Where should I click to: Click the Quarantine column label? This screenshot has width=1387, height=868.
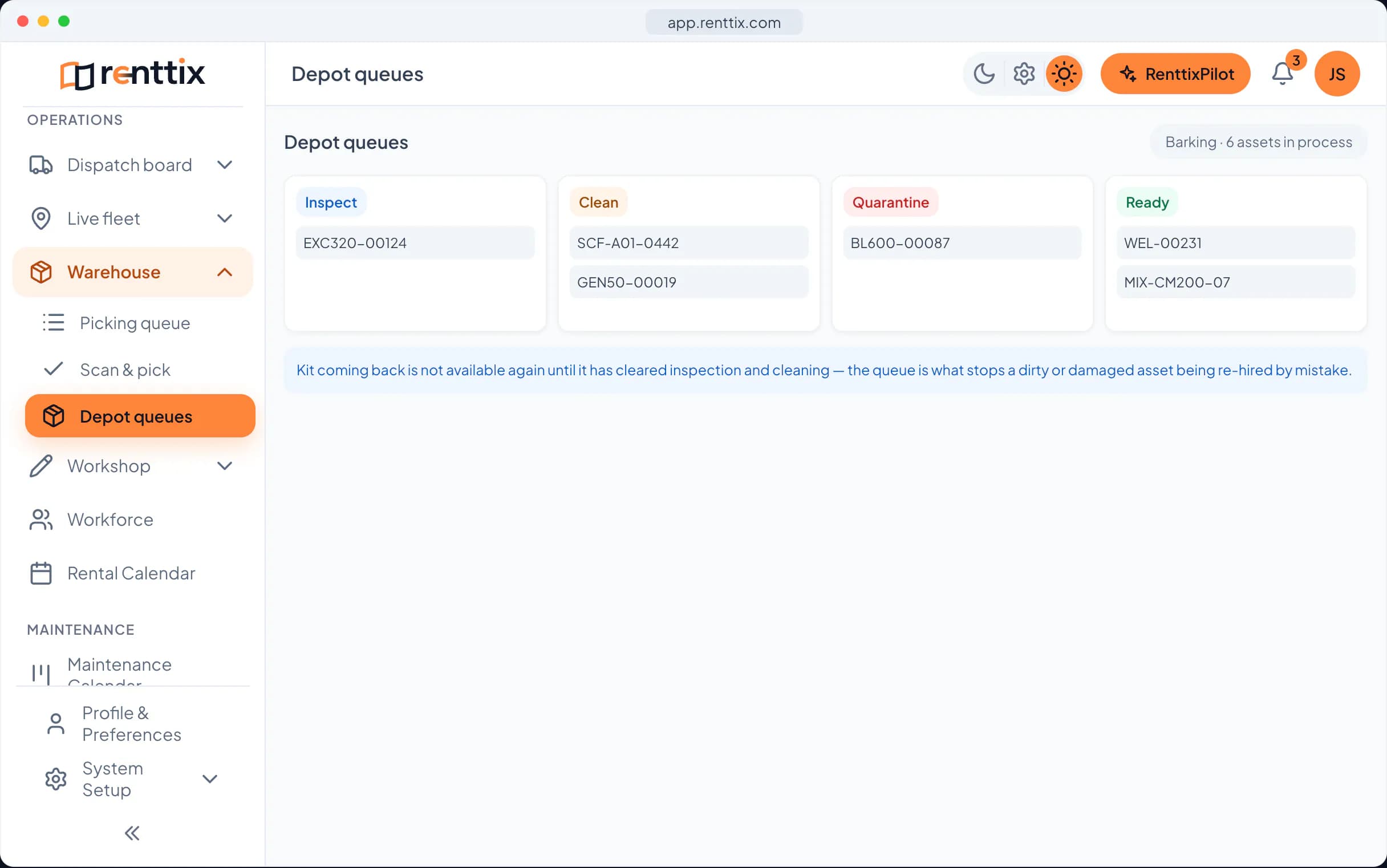[890, 202]
